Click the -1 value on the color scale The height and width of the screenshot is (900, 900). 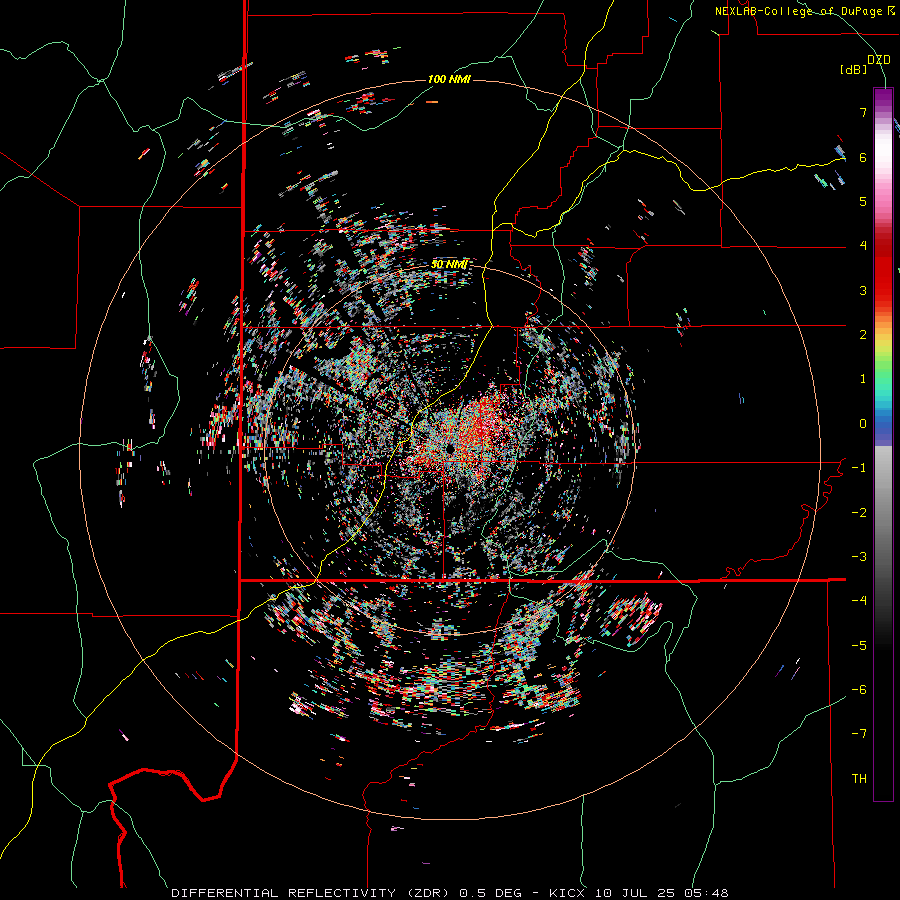click(859, 468)
